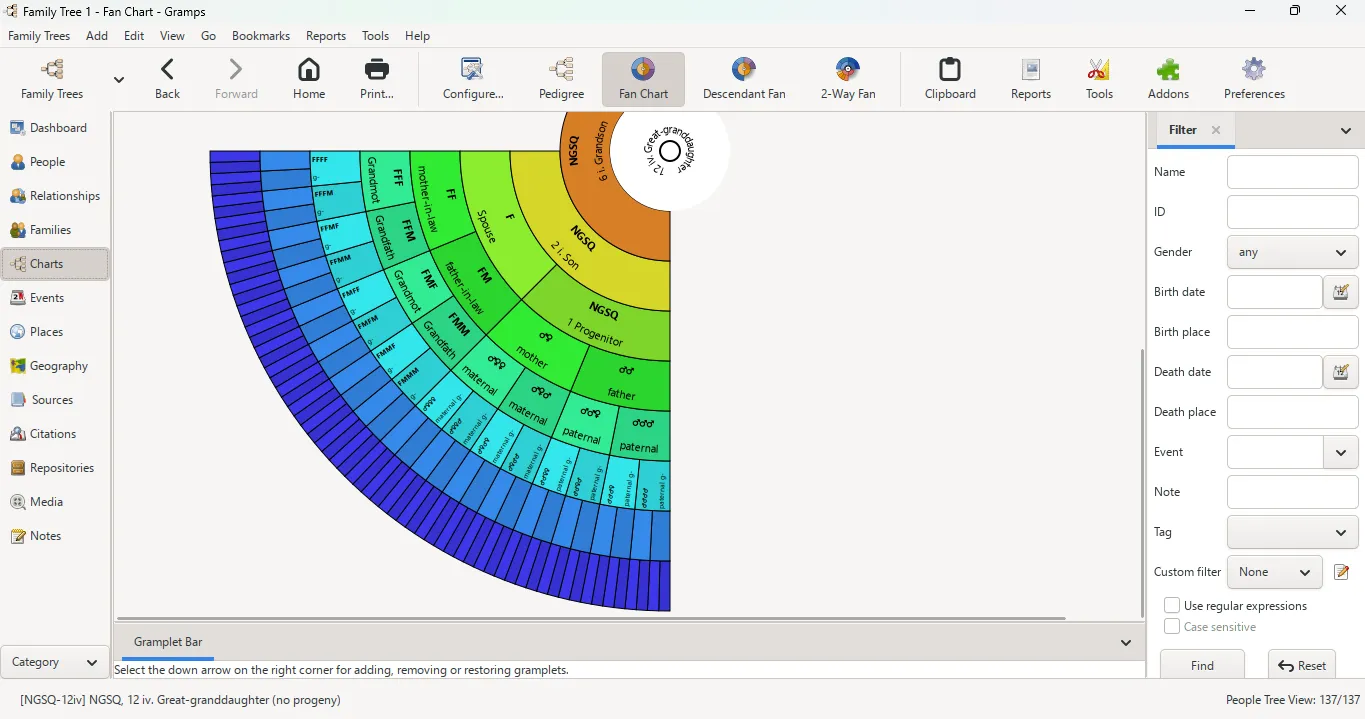This screenshot has height=719, width=1365.
Task: Expand the Gramplet Bar arrow menu
Action: (1125, 643)
